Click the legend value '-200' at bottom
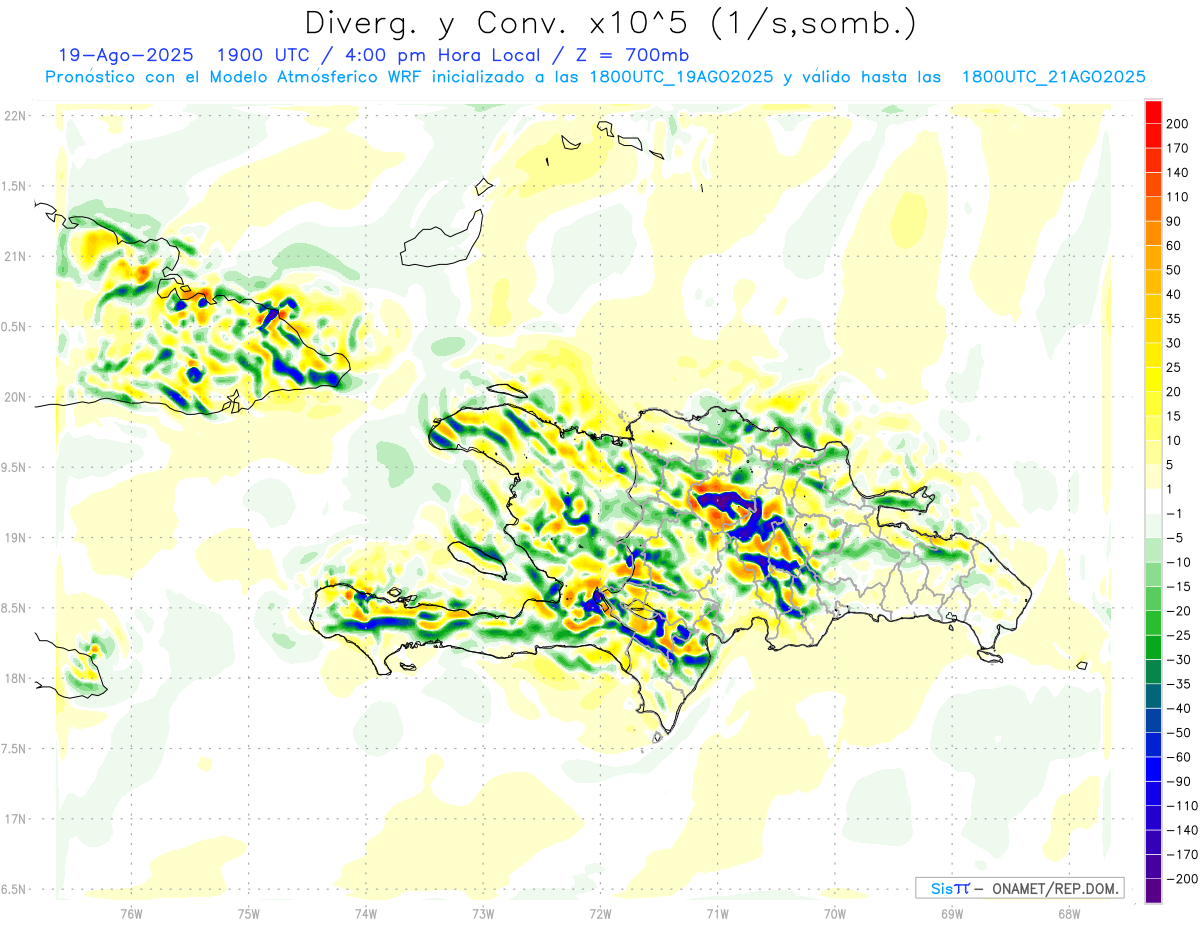 tap(1182, 879)
